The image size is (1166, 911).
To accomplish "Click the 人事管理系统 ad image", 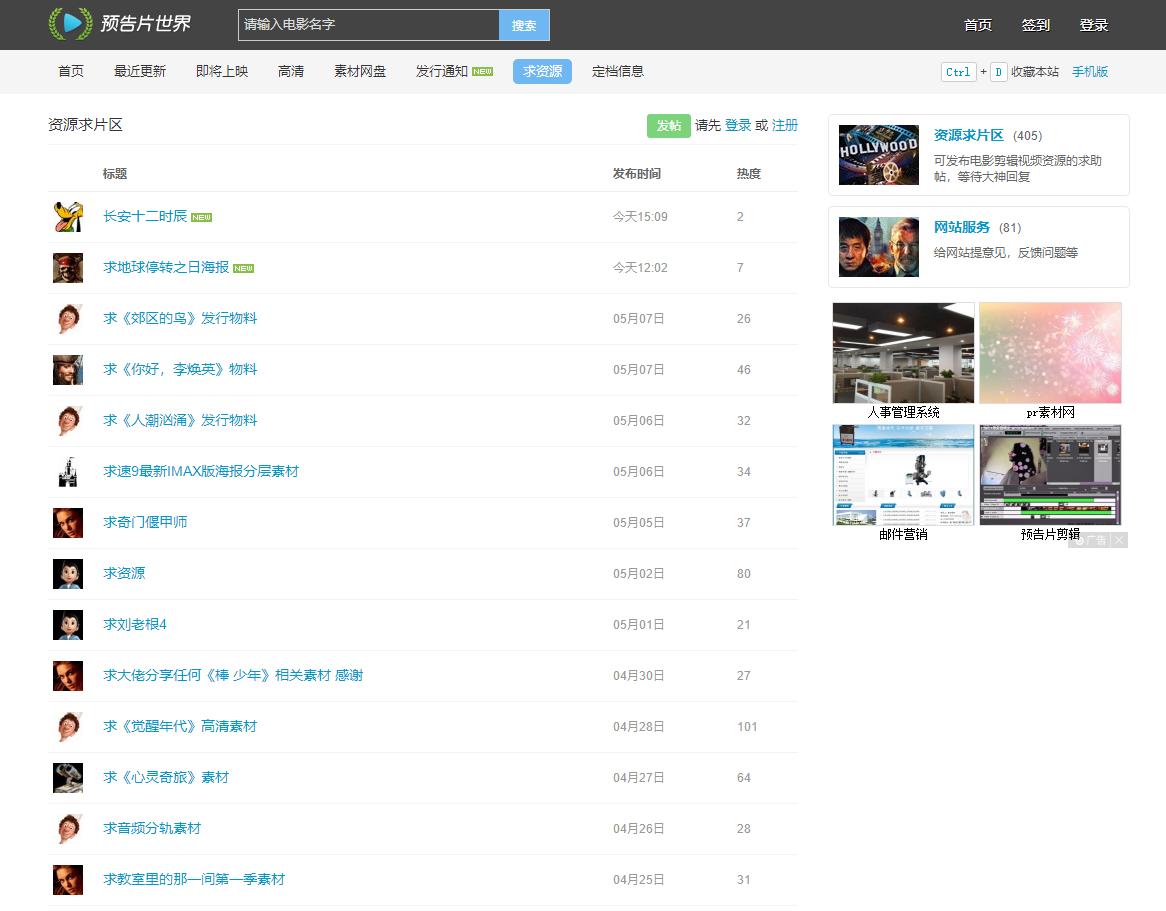I will click(903, 353).
